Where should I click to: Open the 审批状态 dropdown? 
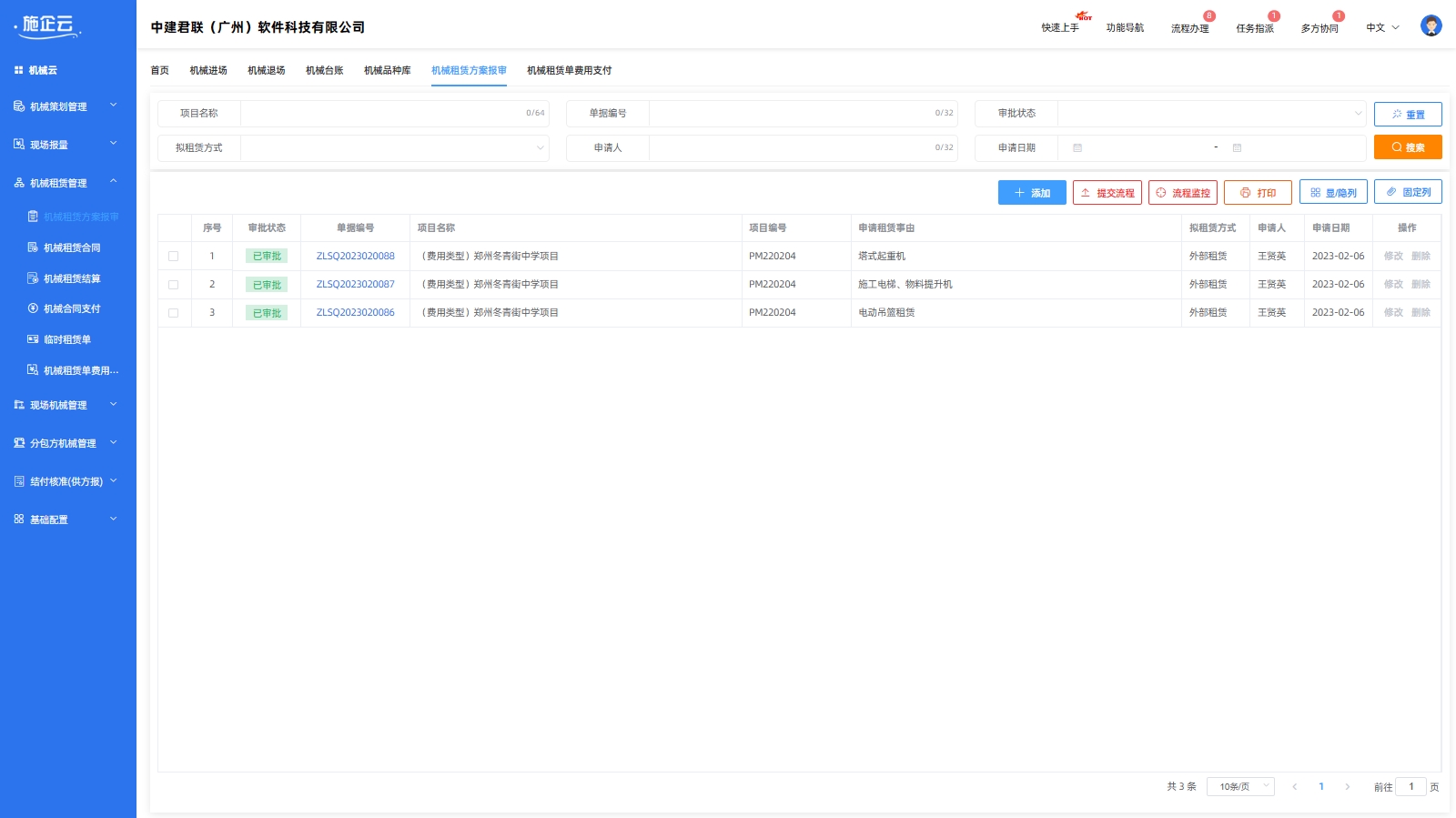coord(1210,114)
